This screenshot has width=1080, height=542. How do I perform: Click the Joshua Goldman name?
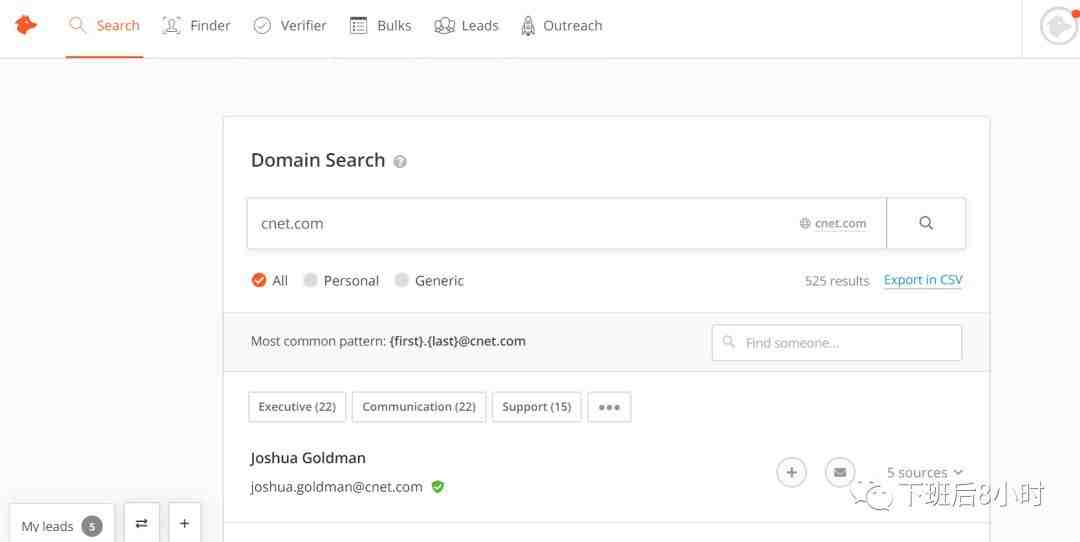[x=308, y=458]
